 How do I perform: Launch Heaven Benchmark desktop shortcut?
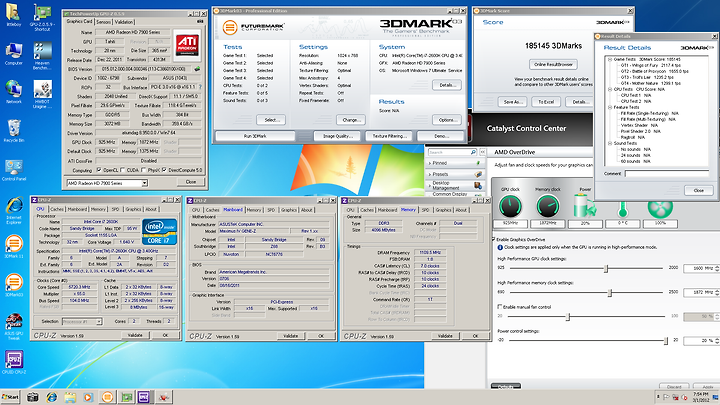42,56
